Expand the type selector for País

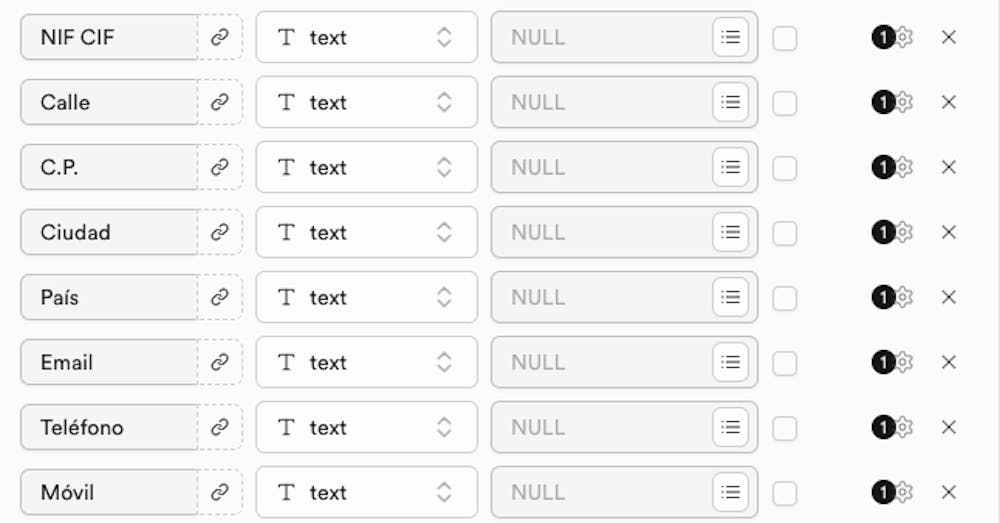[x=367, y=297]
